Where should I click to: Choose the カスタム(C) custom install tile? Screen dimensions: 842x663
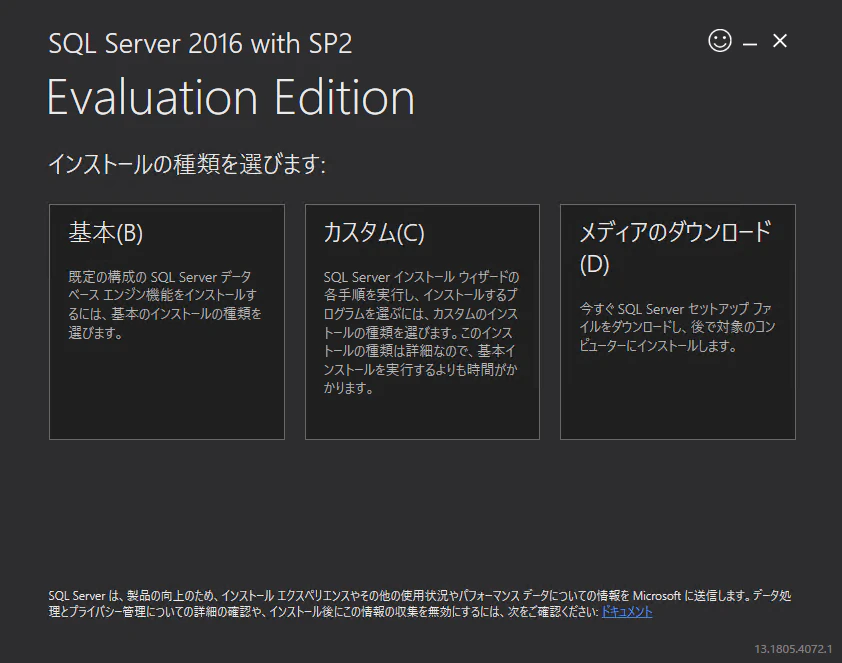(422, 322)
